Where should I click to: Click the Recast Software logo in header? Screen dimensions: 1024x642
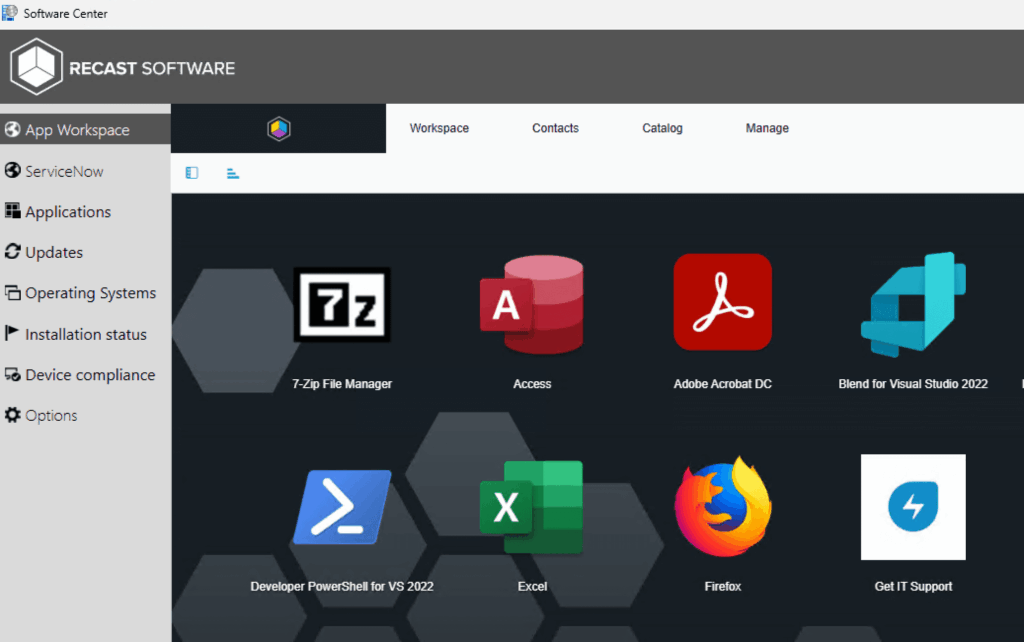pyautogui.click(x=123, y=68)
